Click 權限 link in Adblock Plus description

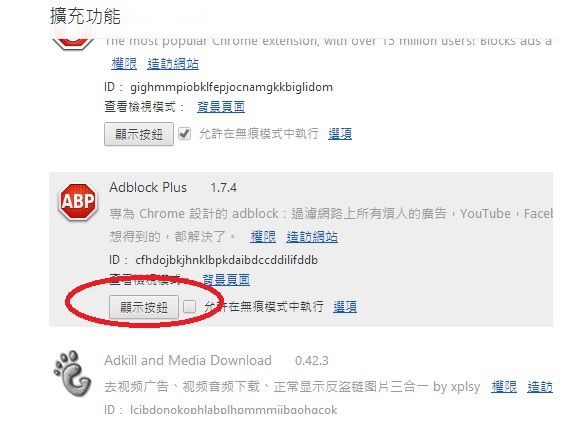tap(263, 237)
